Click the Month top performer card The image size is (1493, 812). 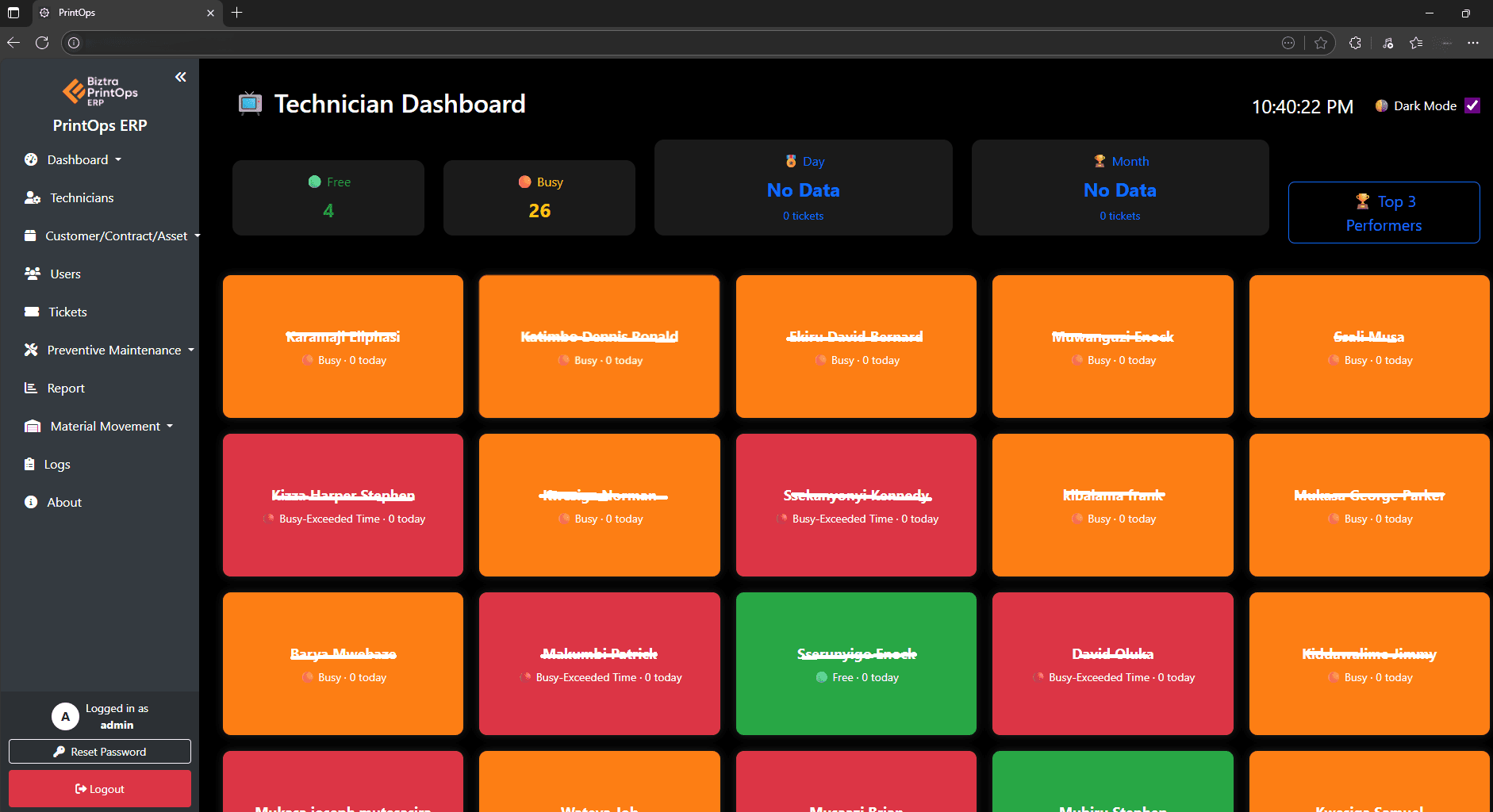click(1120, 188)
